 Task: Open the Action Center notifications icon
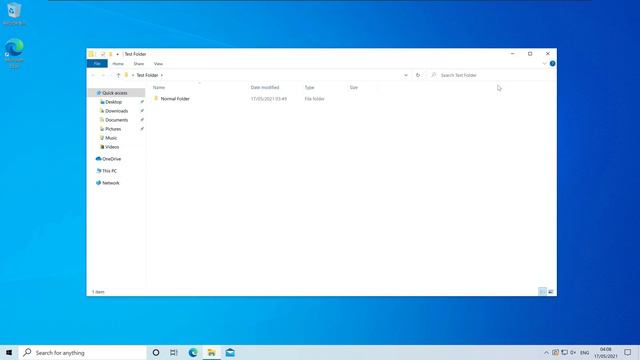(628, 353)
